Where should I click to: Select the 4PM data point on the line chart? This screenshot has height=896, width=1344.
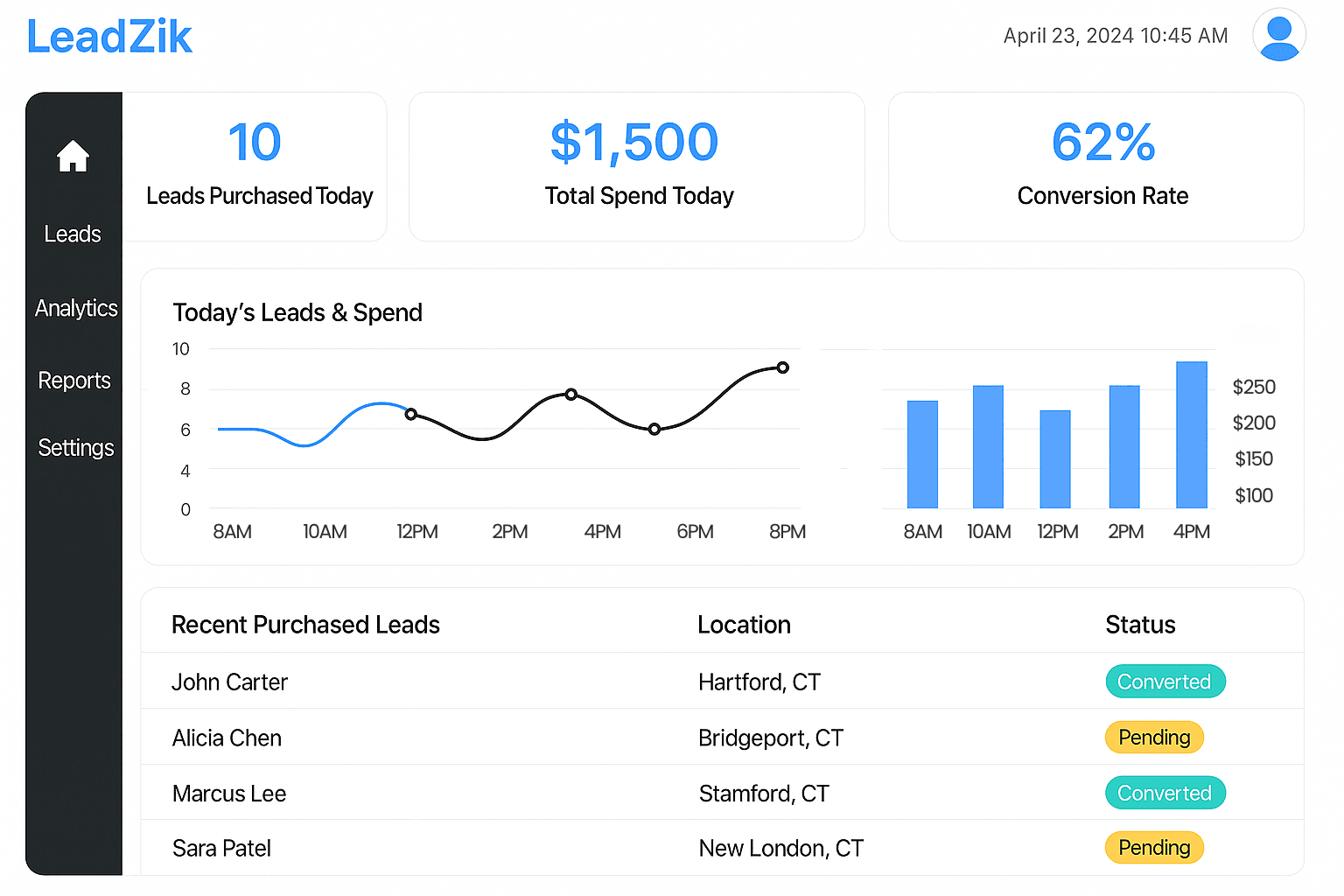tap(570, 395)
